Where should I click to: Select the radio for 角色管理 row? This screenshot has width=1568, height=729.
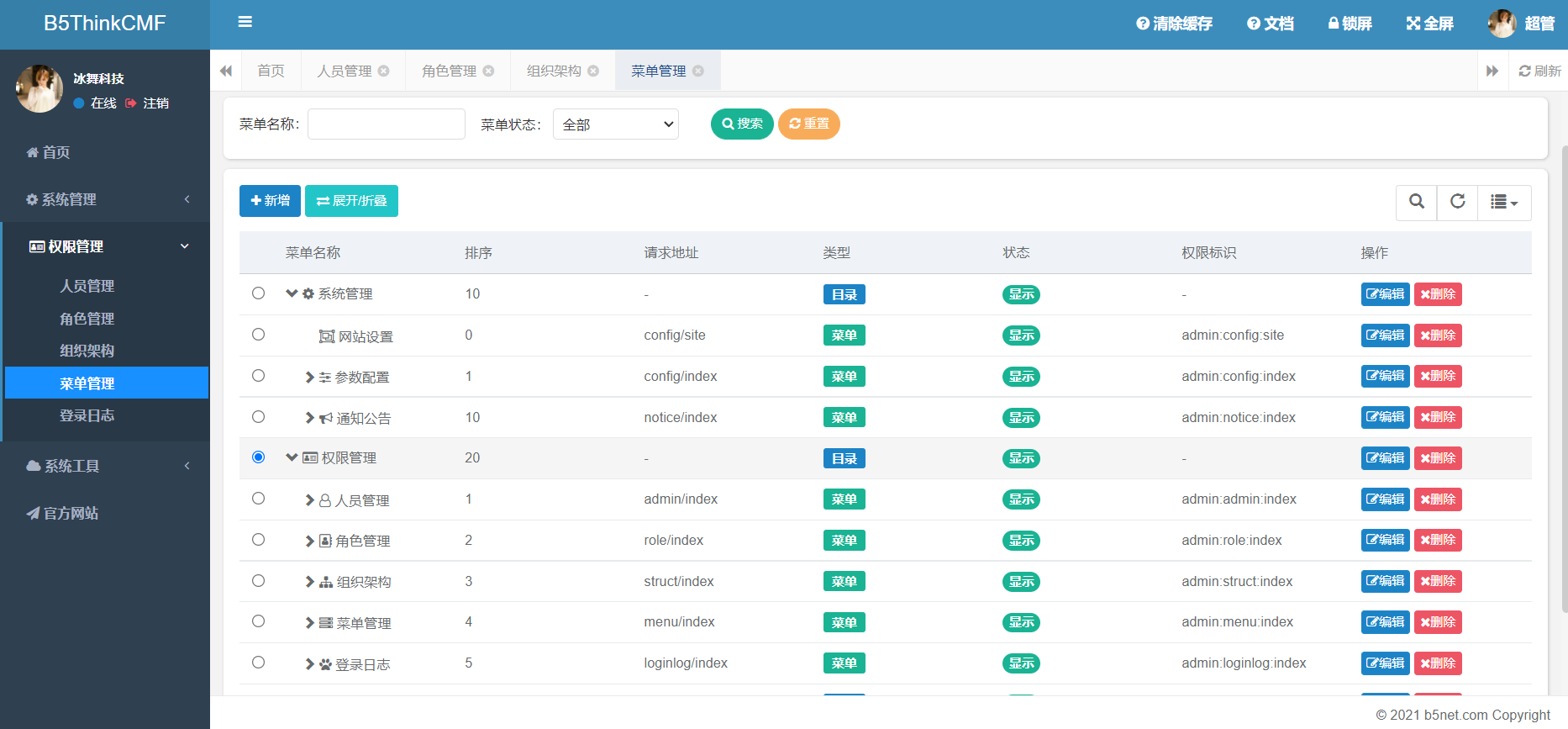click(258, 539)
